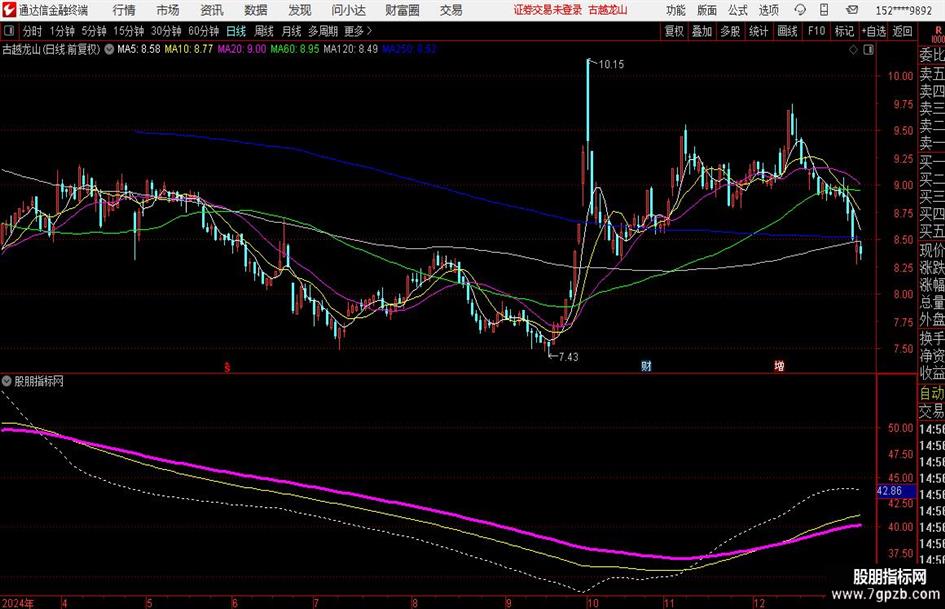Click the red S marker on the chart
Image resolution: width=945 pixels, height=609 pixels.
click(227, 367)
